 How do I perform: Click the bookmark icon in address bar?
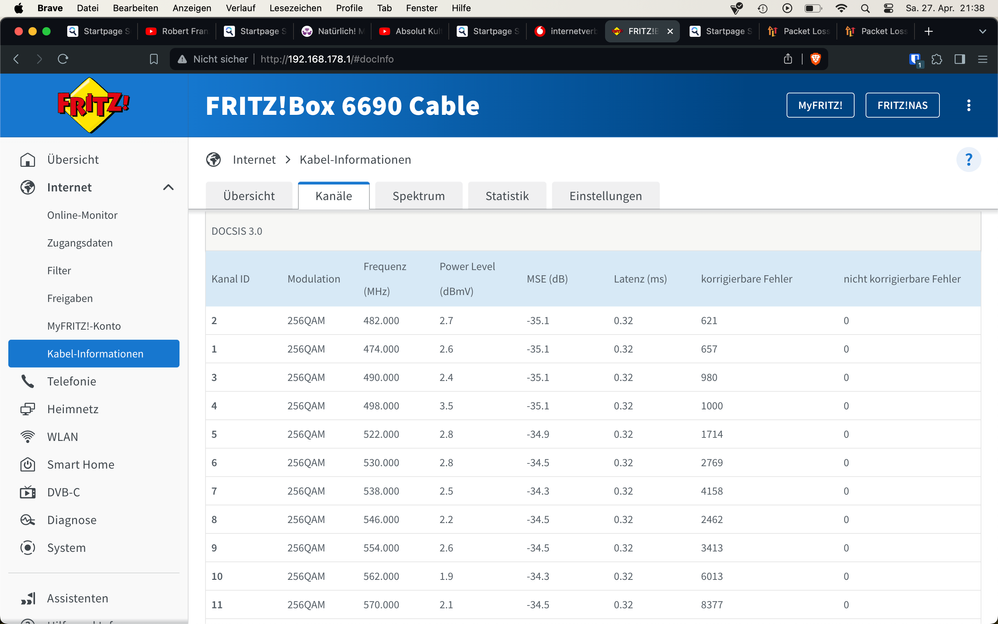(x=153, y=59)
